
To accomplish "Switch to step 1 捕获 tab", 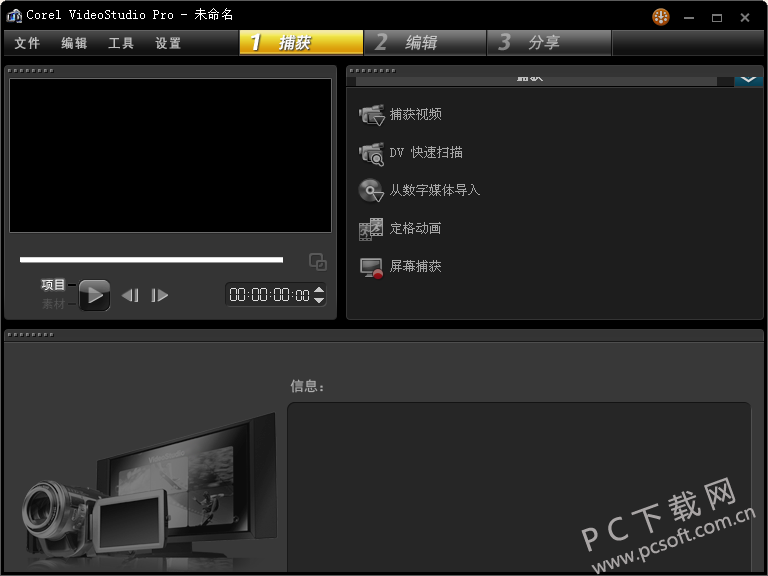I will [x=301, y=43].
